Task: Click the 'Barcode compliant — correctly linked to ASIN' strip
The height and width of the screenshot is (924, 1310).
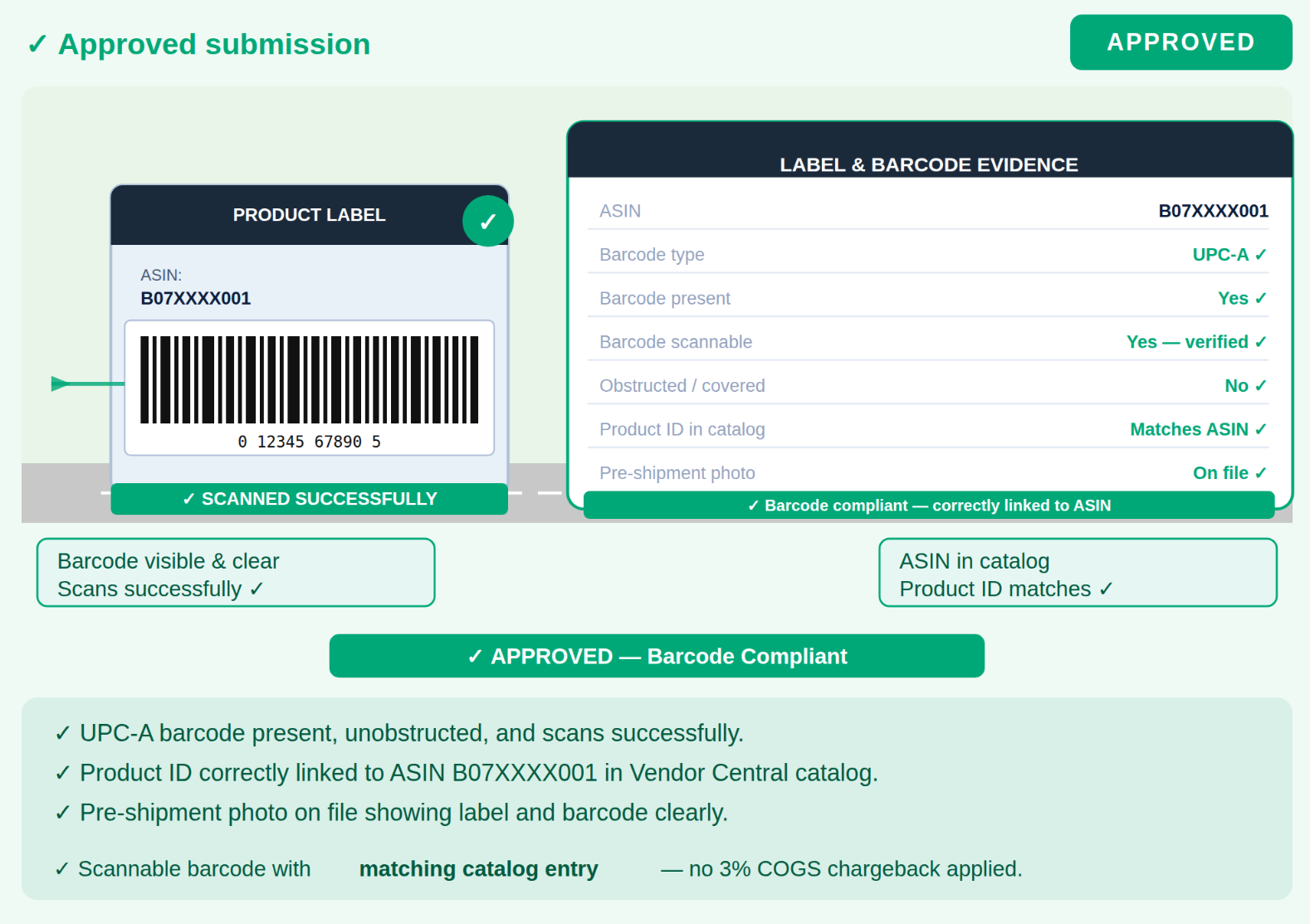Action: [x=929, y=505]
